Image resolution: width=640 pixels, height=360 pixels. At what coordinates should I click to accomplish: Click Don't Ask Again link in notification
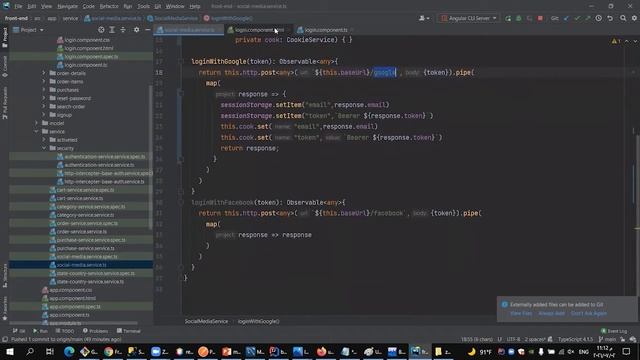589,313
